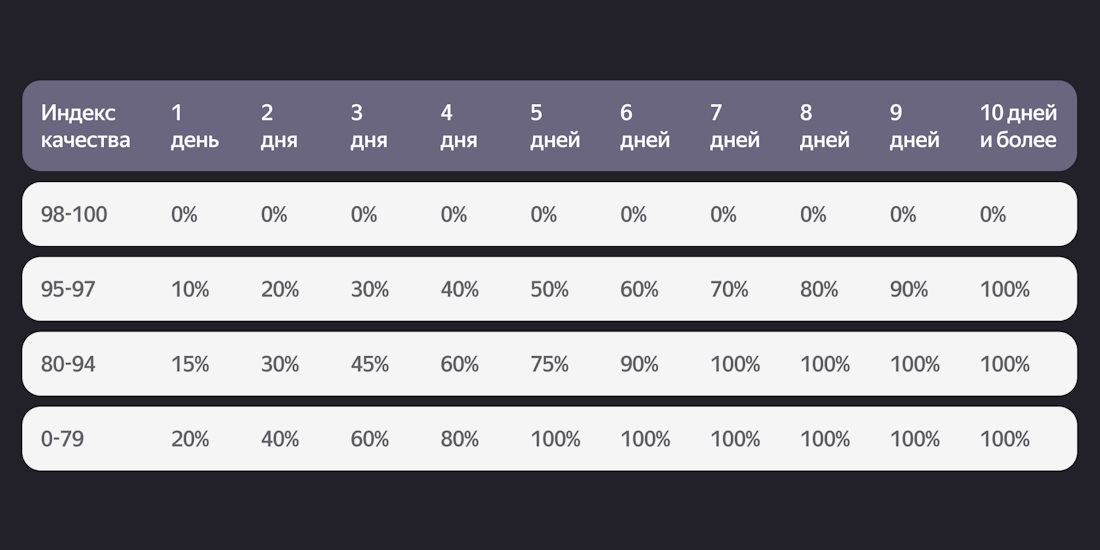
Task: Click the "Индекс качества" column header
Action: (x=85, y=126)
